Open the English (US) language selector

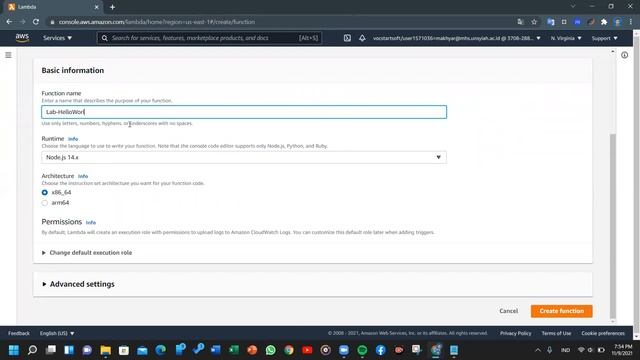click(x=57, y=333)
